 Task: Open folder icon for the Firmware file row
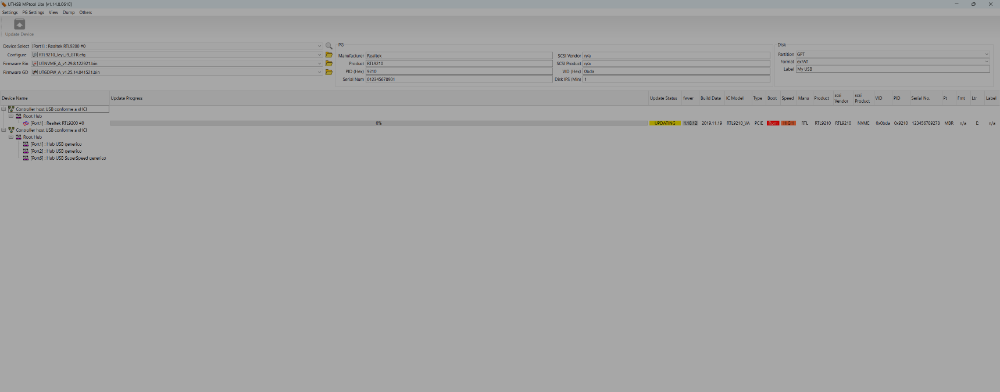click(x=329, y=64)
